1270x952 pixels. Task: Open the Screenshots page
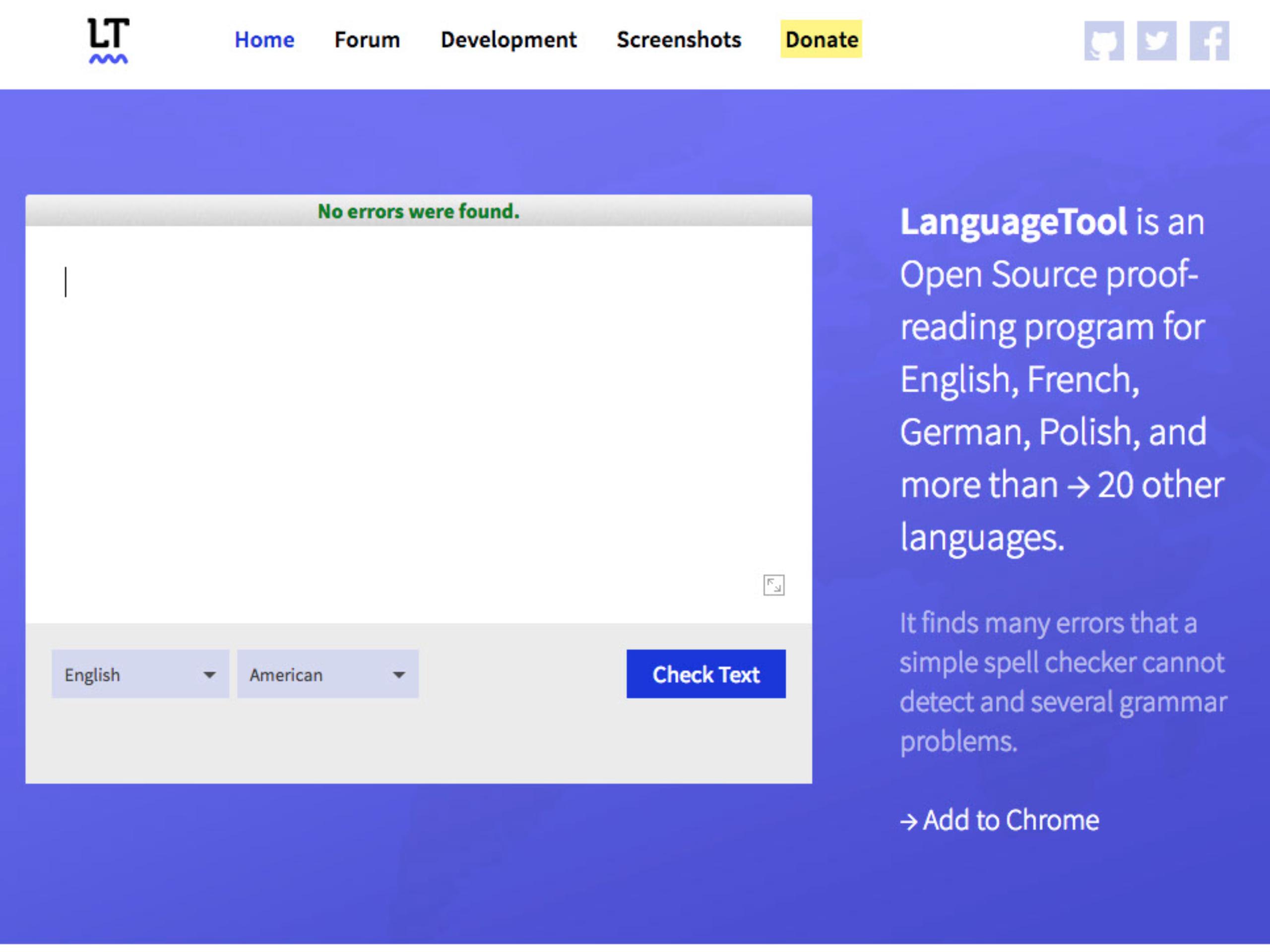(679, 40)
